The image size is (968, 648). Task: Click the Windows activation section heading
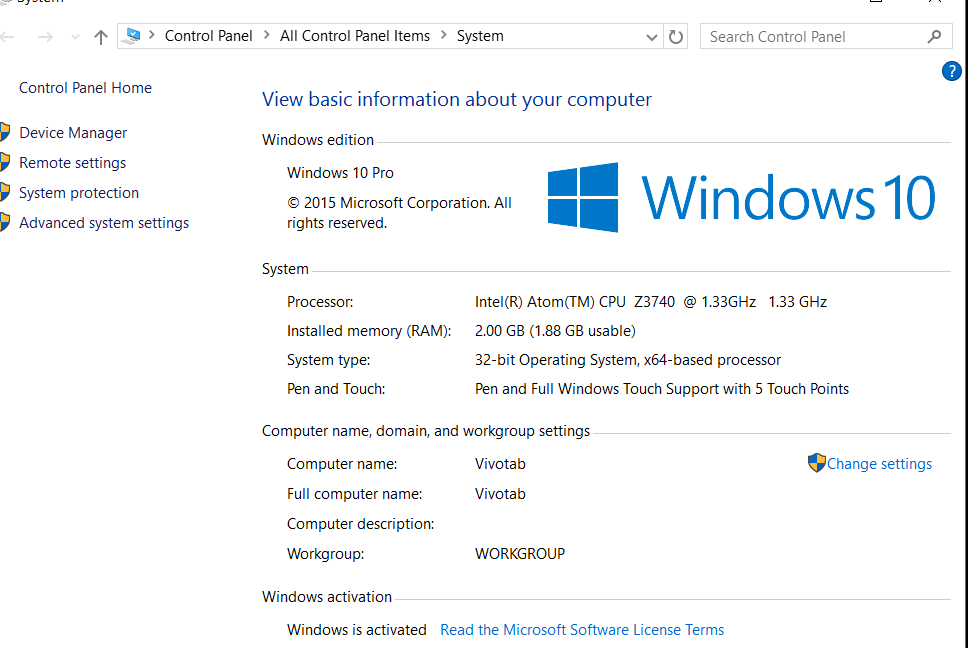click(327, 597)
